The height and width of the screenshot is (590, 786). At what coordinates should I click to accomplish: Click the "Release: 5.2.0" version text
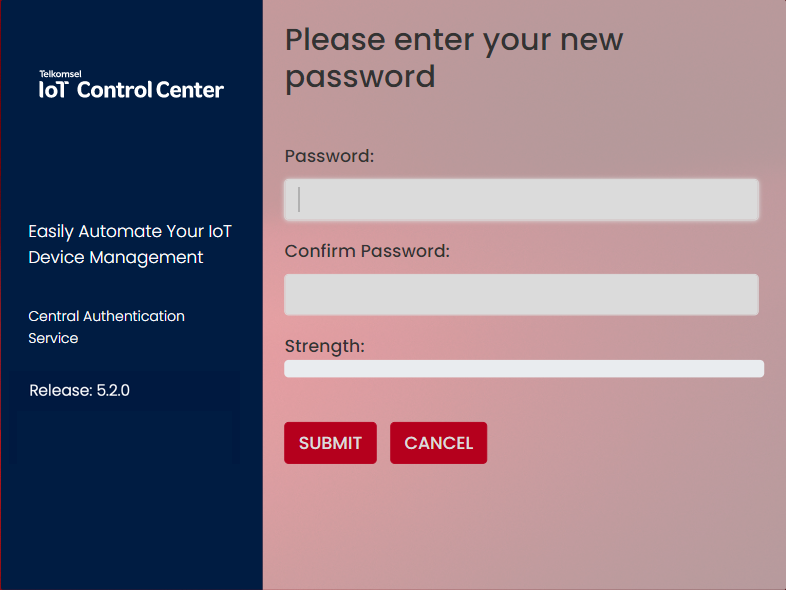click(x=79, y=390)
